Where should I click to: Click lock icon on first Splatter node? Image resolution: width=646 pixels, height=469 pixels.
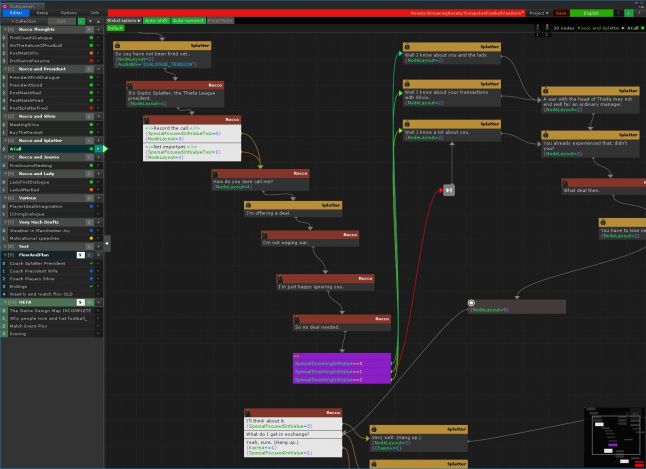[x=118, y=46]
